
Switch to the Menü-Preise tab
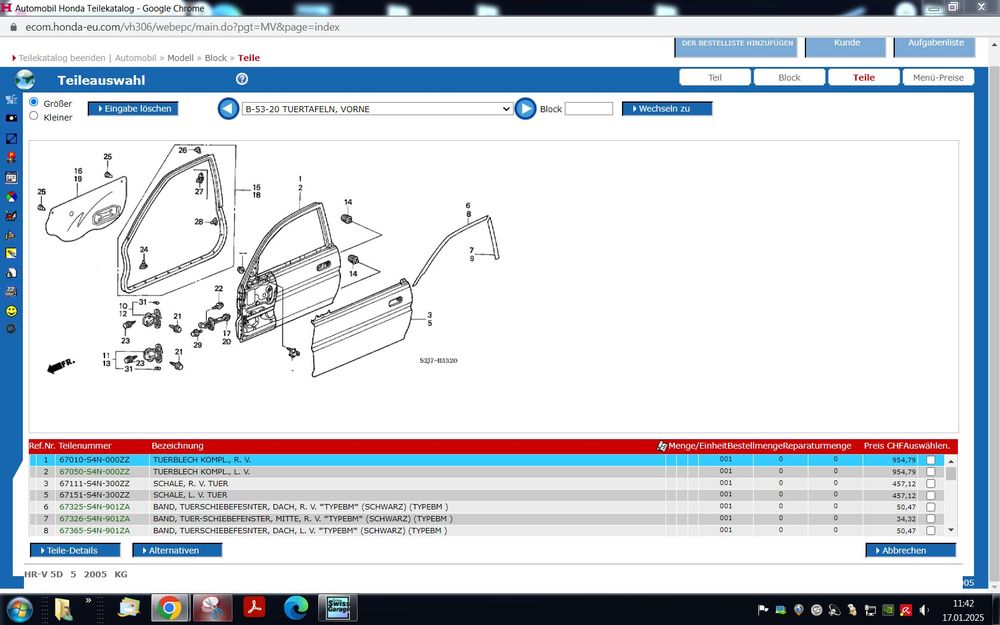(938, 77)
